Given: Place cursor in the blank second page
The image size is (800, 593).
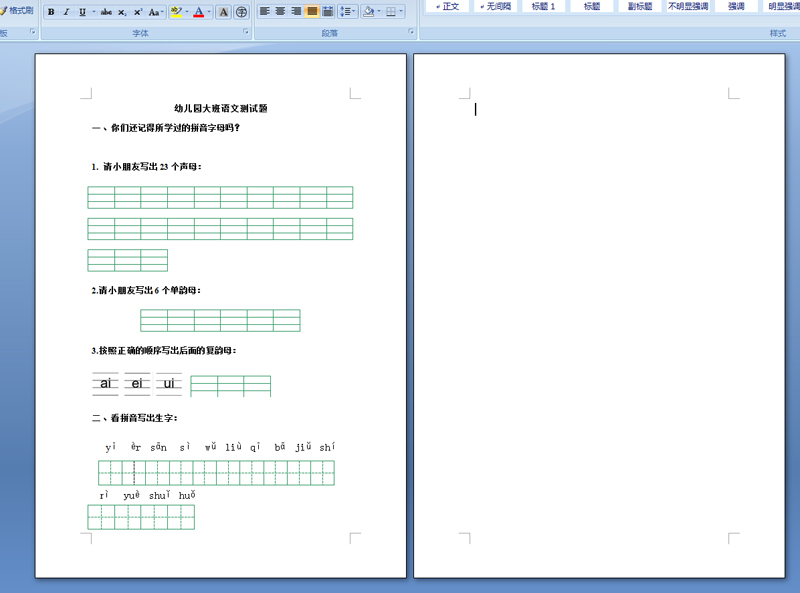Looking at the screenshot, I should tap(599, 315).
